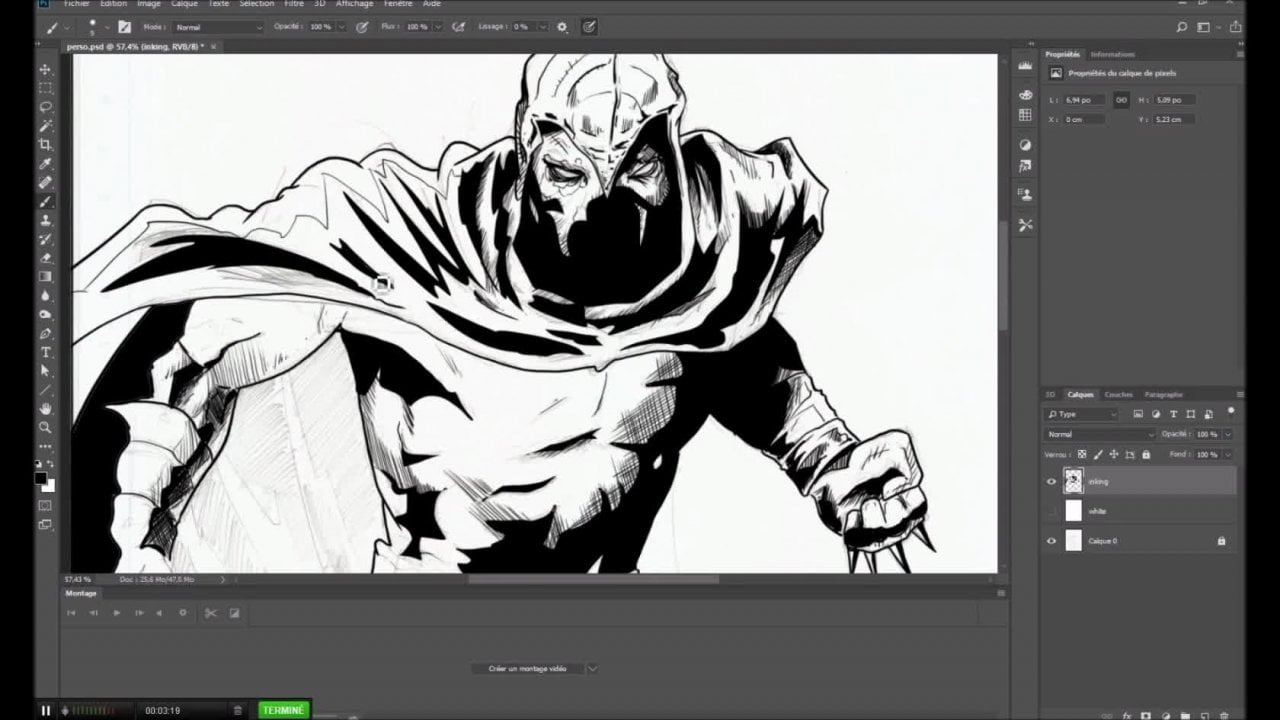Show the hidden white layer
Screen dimensions: 1280x720
[1051, 511]
